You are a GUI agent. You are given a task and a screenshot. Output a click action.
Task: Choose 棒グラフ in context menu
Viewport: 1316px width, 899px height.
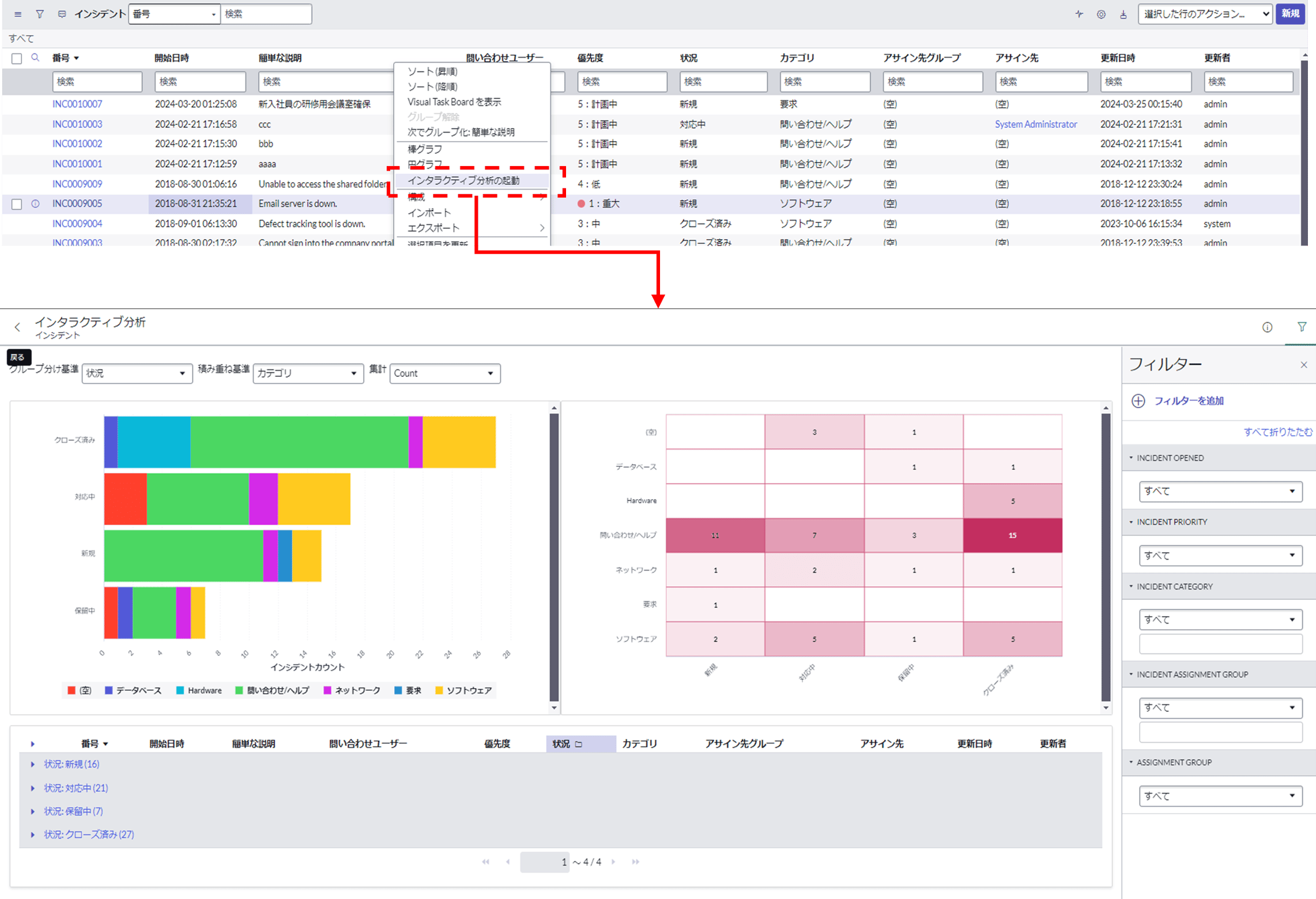[x=425, y=149]
